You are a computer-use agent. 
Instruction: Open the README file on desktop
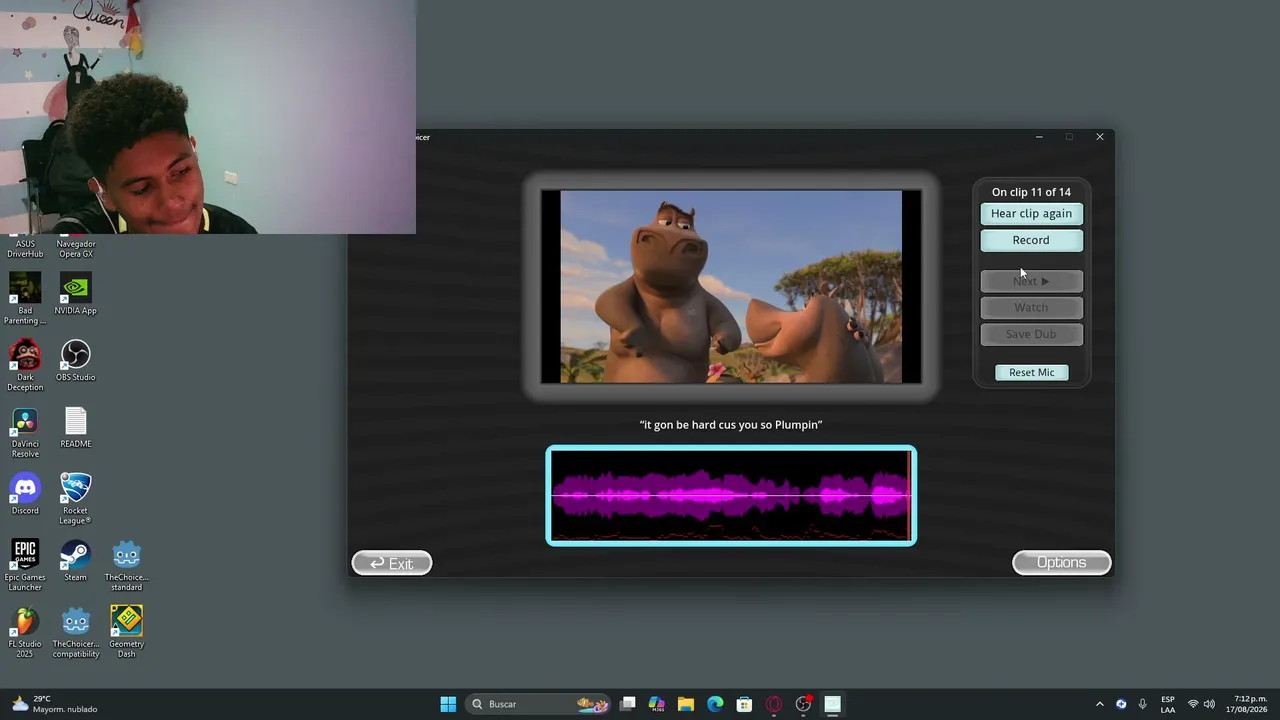[76, 428]
